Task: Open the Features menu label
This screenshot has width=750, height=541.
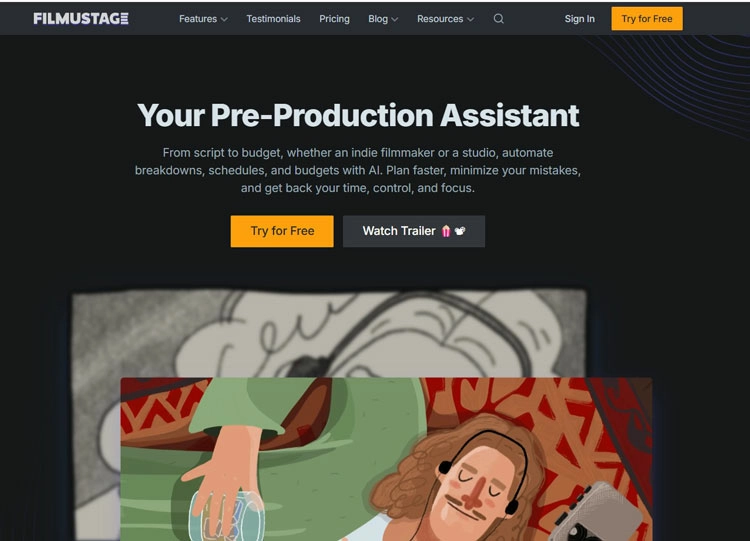Action: [x=198, y=19]
